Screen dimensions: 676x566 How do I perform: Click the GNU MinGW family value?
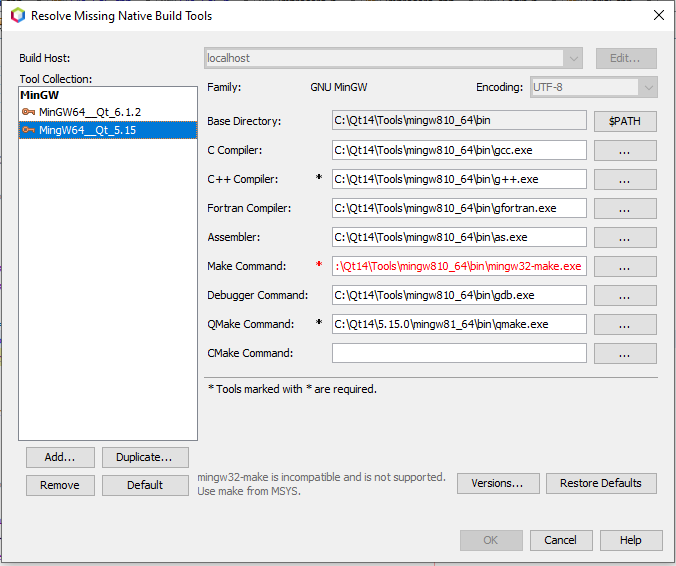point(338,87)
